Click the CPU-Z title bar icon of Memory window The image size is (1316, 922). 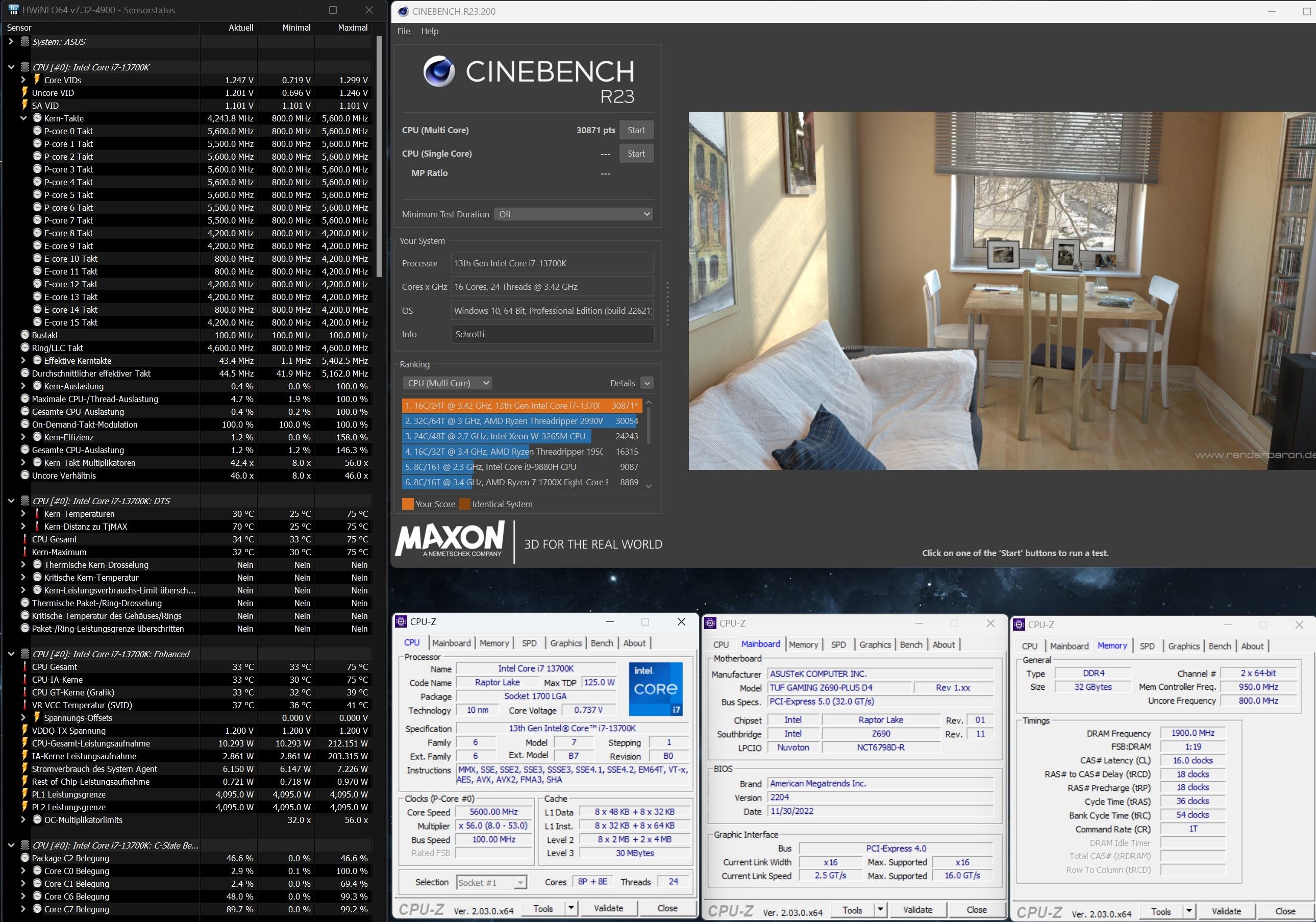click(x=1019, y=625)
